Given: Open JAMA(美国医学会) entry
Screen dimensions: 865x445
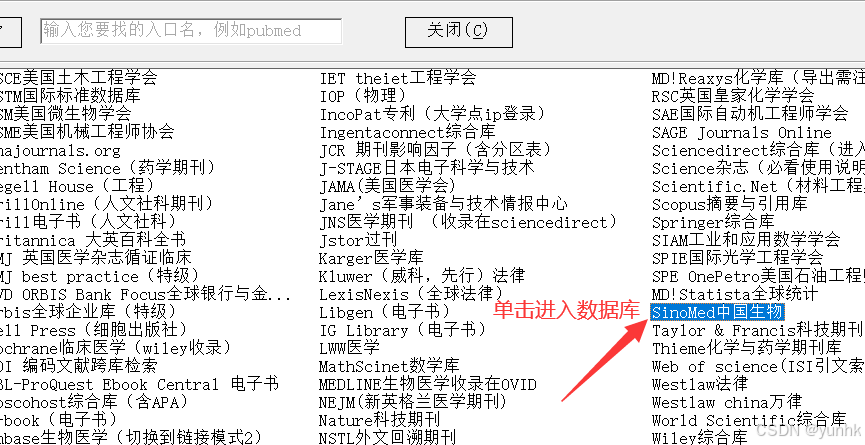Looking at the screenshot, I should (x=388, y=186).
